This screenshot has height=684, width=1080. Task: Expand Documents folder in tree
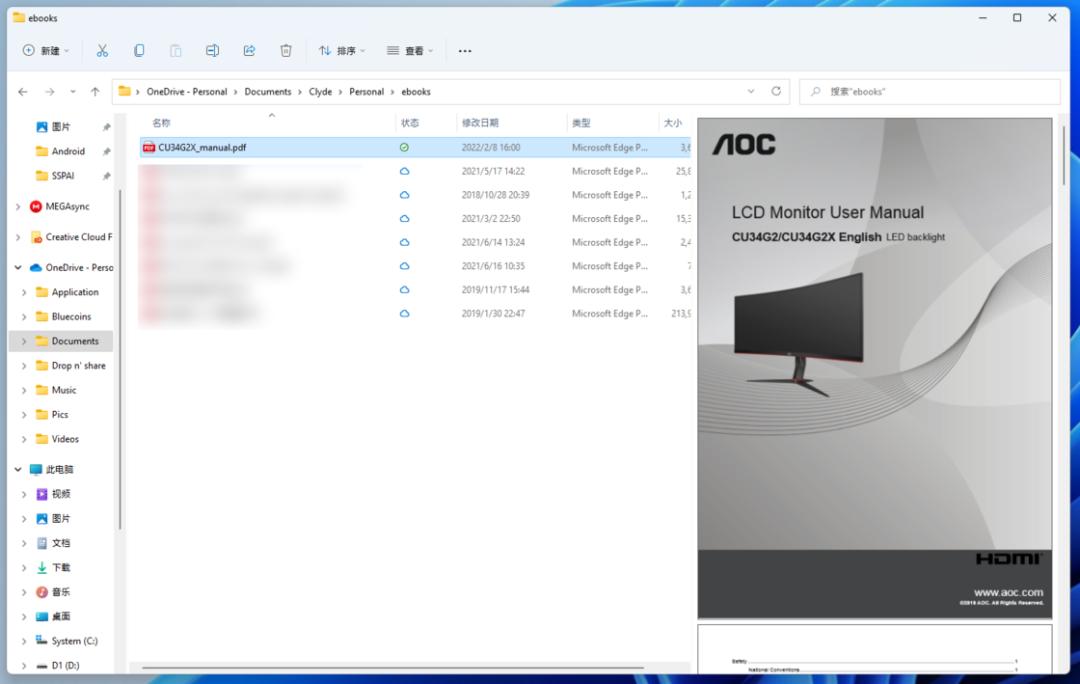[x=24, y=341]
